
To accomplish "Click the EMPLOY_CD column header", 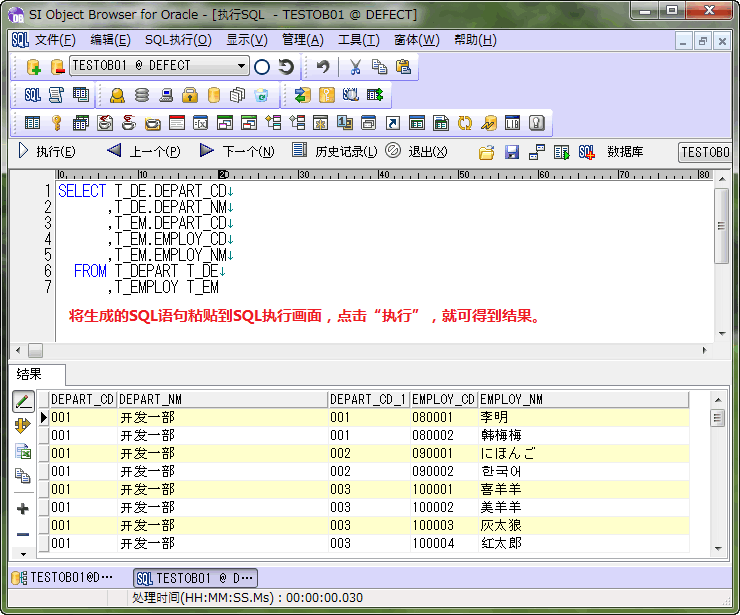I will click(444, 399).
